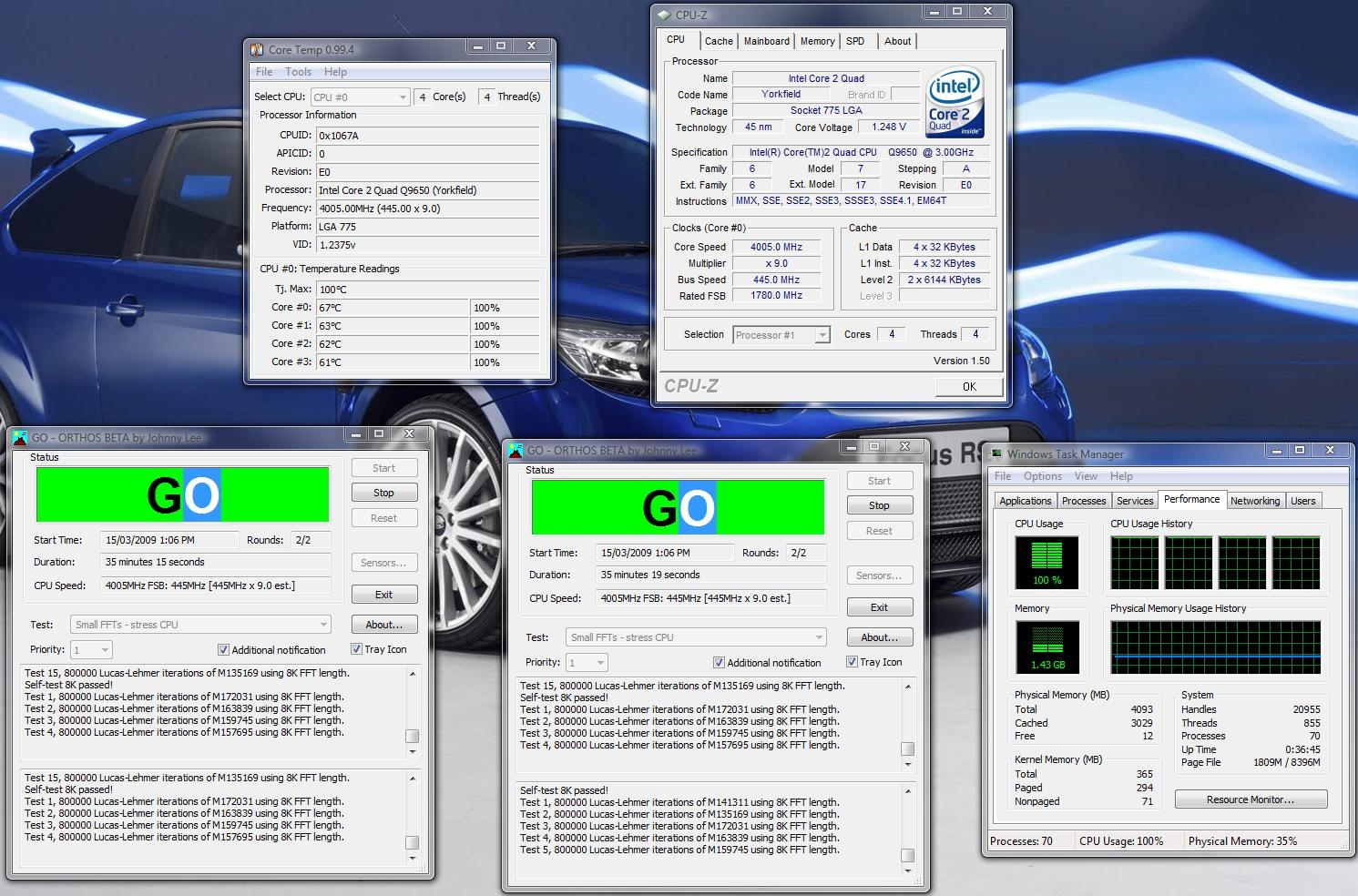Screen dimensions: 1358x896
Task: Switch to the Processes tab in Task Manager
Action: pos(1084,501)
